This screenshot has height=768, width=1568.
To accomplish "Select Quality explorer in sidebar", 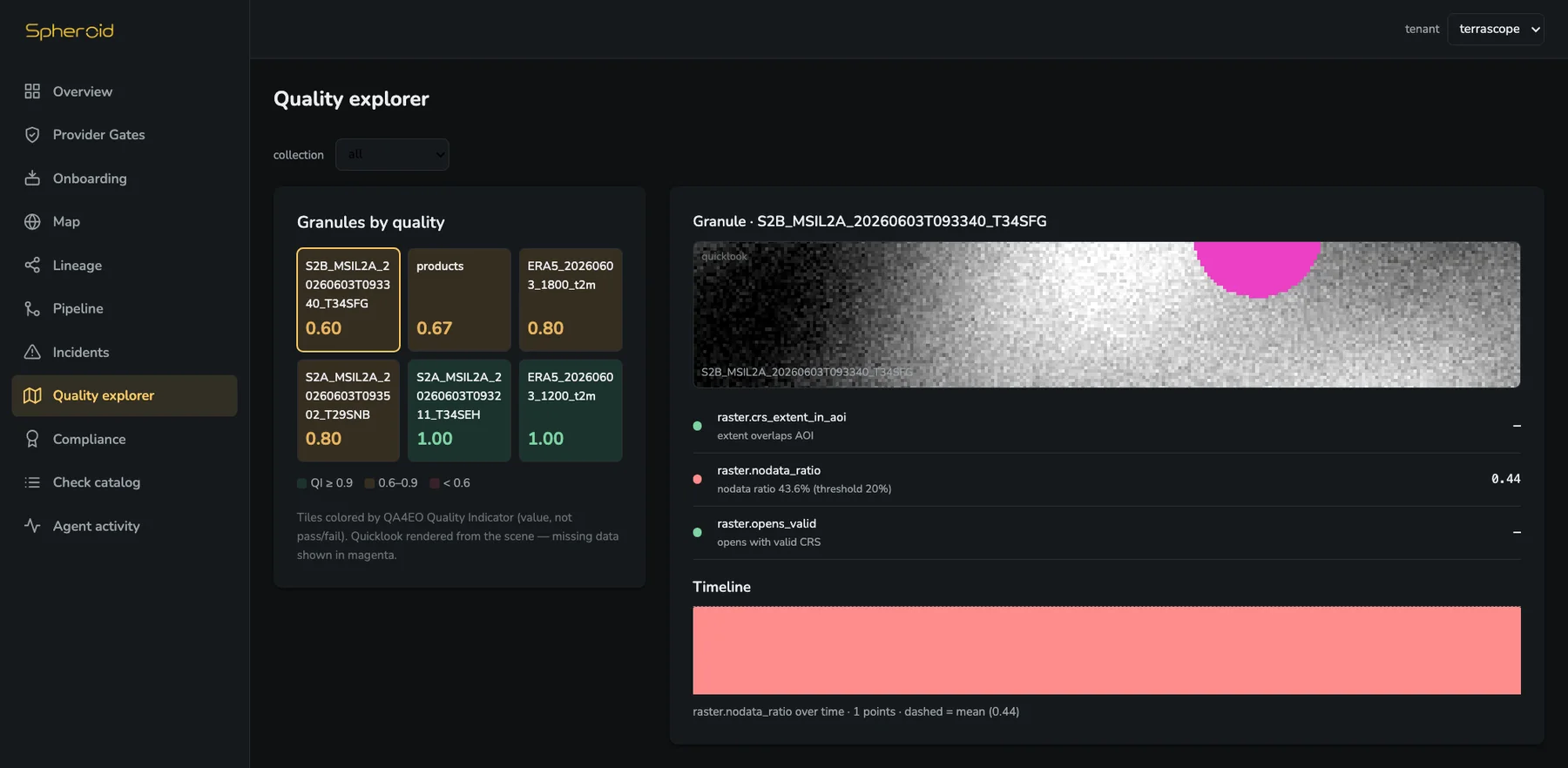I will click(125, 395).
